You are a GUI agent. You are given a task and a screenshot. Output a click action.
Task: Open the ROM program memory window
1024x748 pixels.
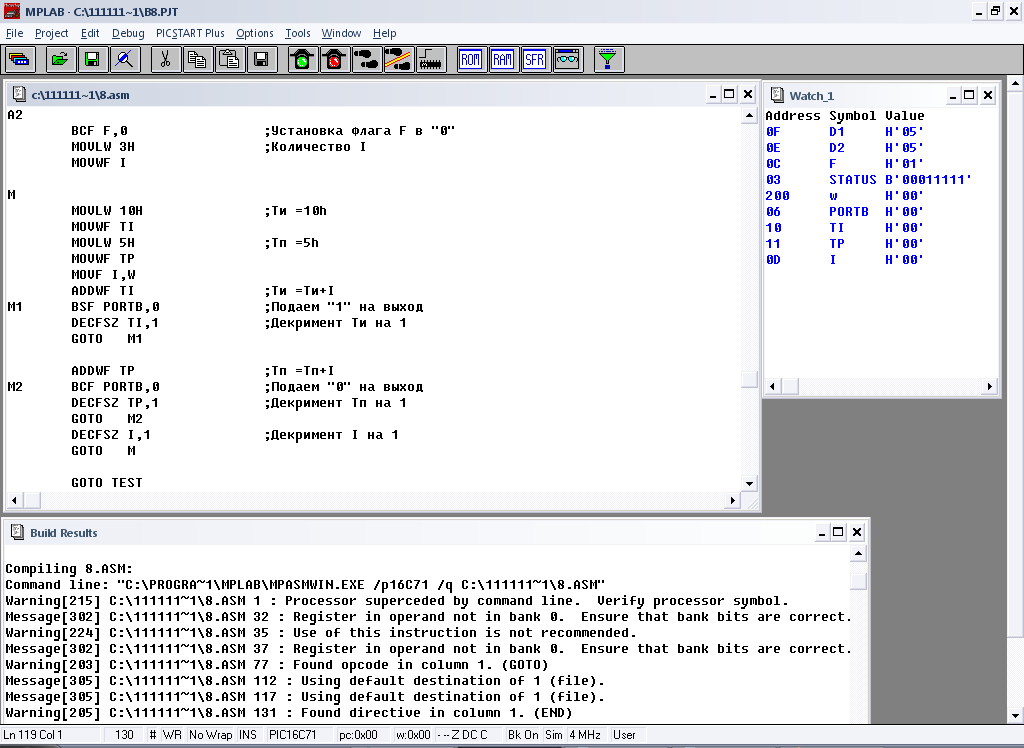pyautogui.click(x=470, y=60)
